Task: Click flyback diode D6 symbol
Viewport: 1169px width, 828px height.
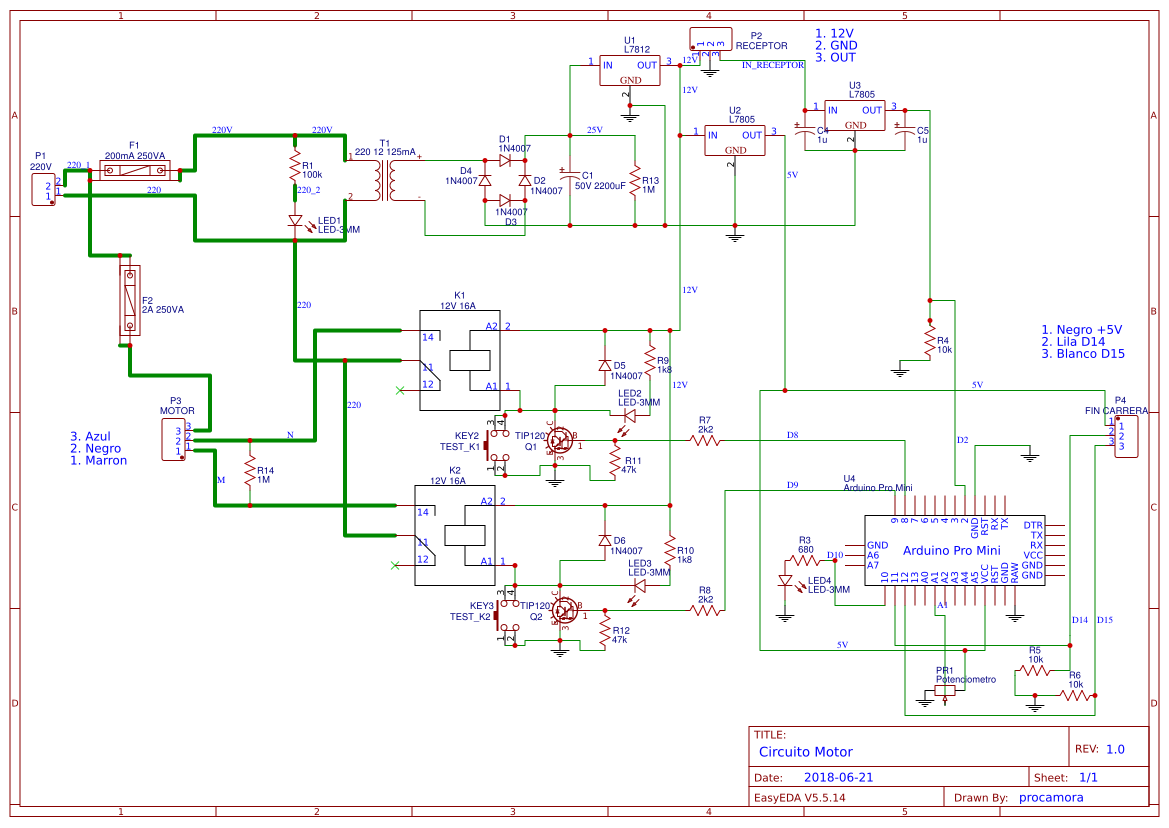Action: (x=605, y=540)
